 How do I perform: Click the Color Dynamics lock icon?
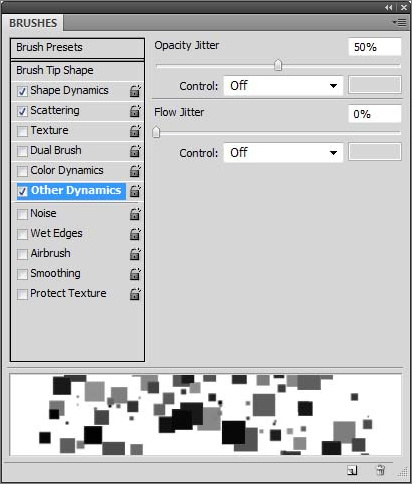pyautogui.click(x=135, y=171)
